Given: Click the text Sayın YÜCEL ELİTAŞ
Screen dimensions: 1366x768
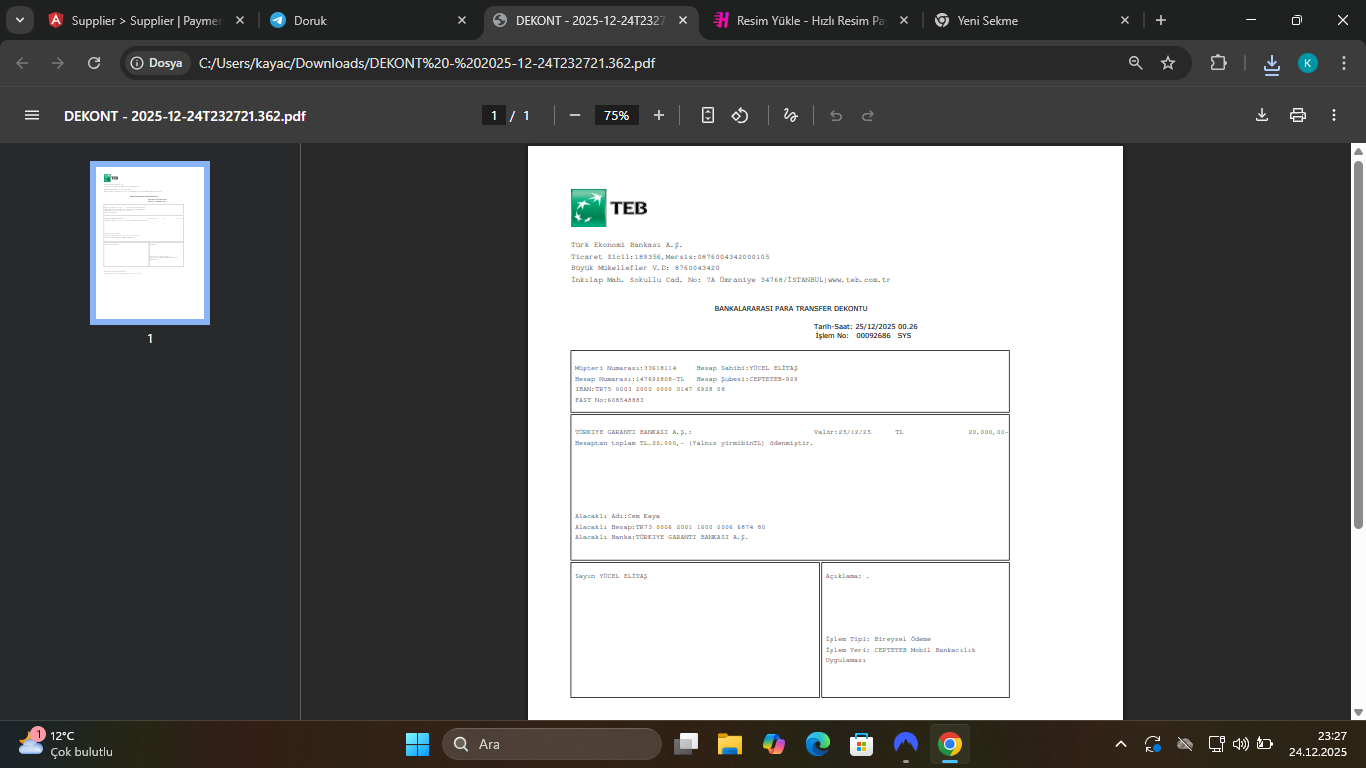Looking at the screenshot, I should click(611, 576).
